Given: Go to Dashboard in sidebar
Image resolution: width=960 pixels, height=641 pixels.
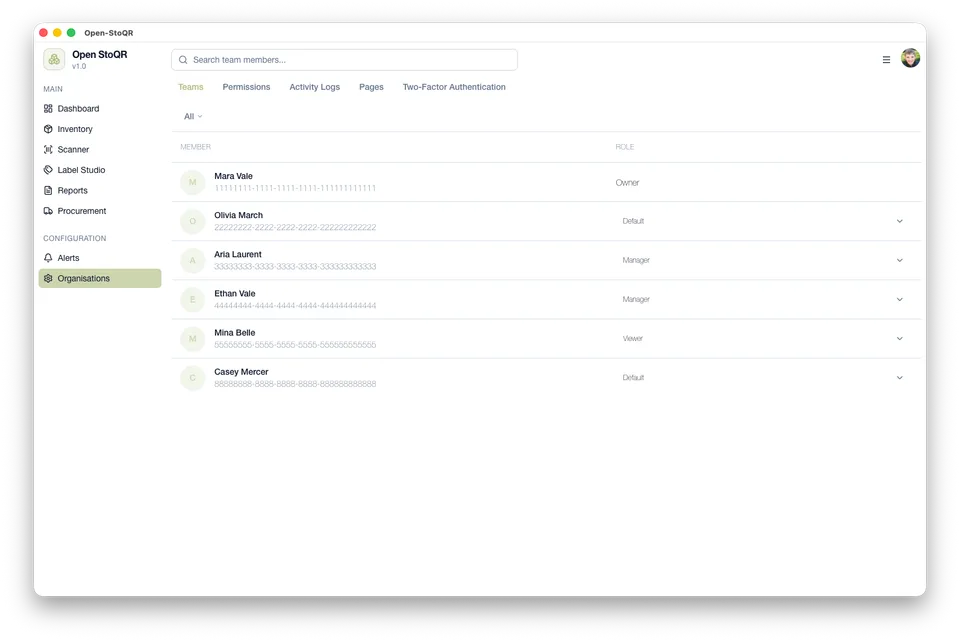Looking at the screenshot, I should point(99,108).
